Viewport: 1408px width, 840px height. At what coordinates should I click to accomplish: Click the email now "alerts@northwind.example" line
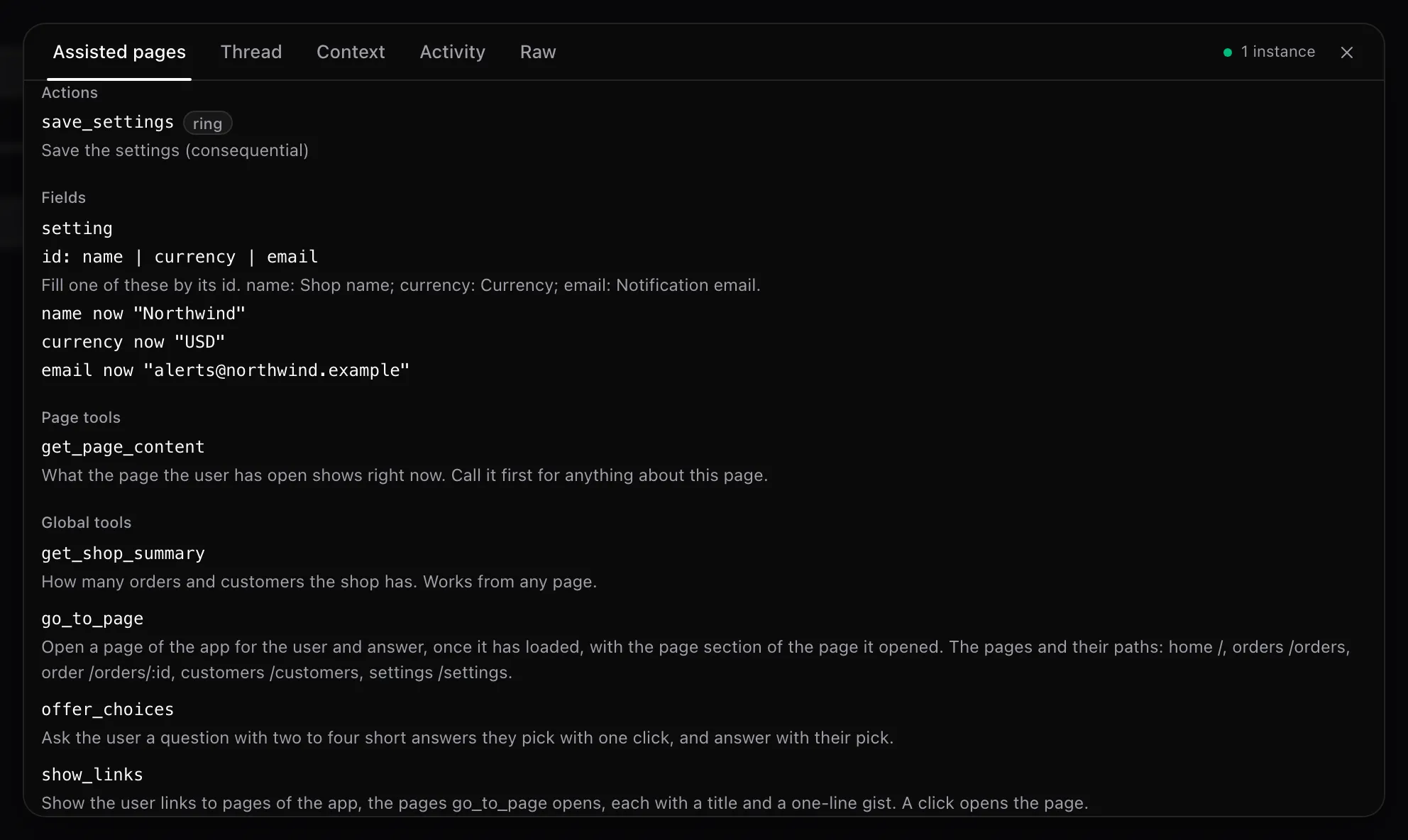pyautogui.click(x=225, y=370)
